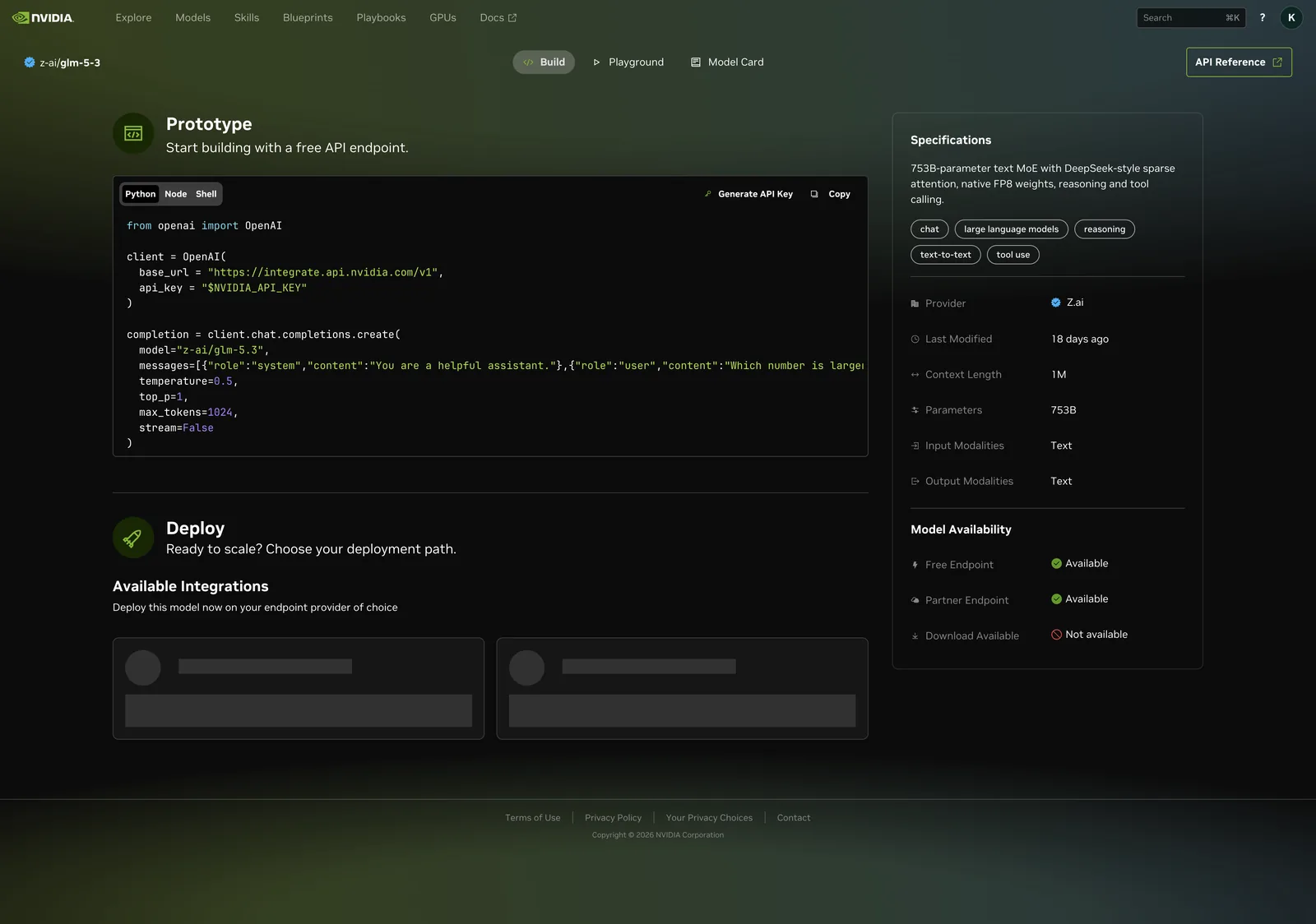Click the Provider building icon

tap(915, 303)
